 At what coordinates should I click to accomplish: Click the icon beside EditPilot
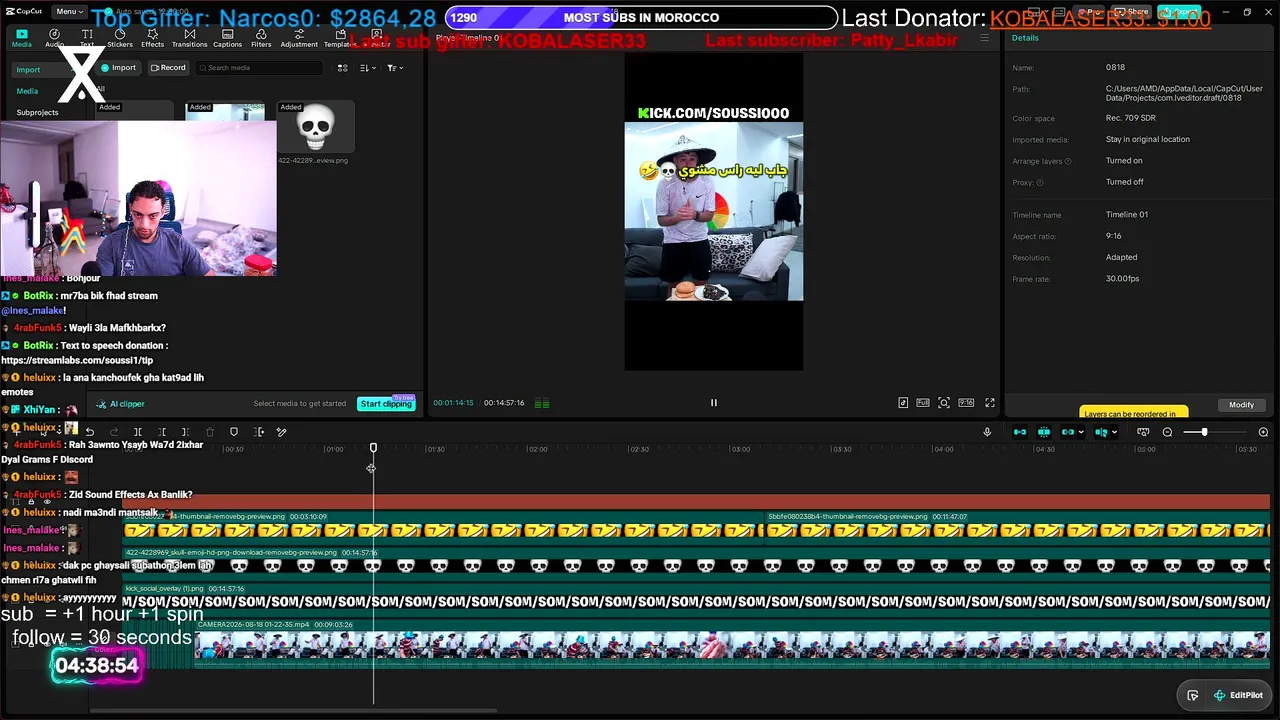coord(1193,695)
